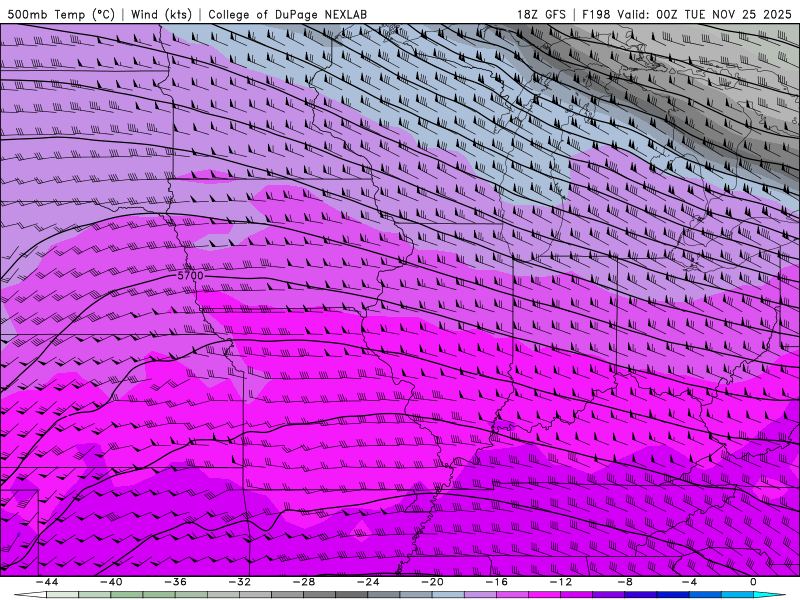Click the "18Z GFS" model run label
Image resolution: width=800 pixels, height=600 pixels.
coord(541,14)
